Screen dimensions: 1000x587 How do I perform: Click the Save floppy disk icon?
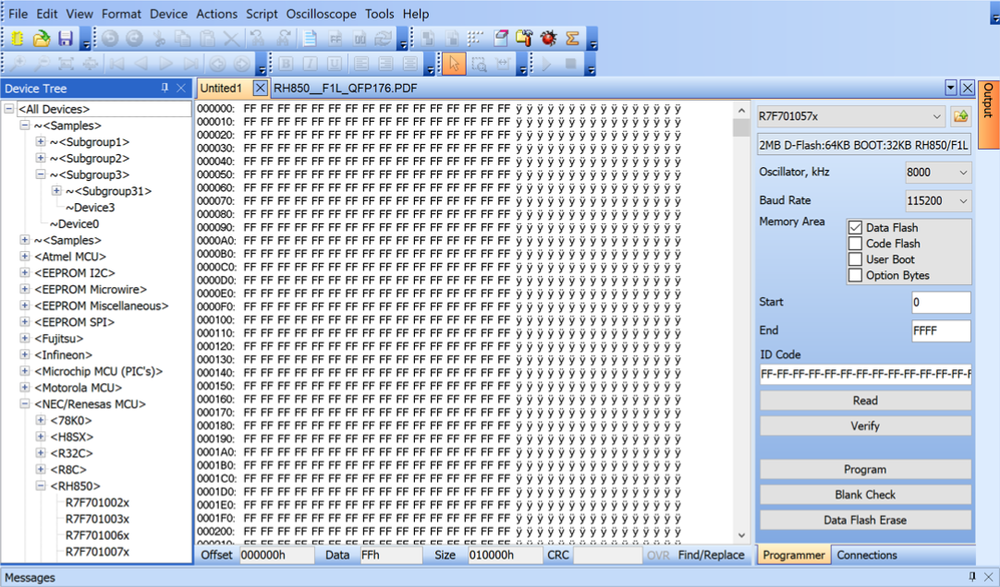[x=65, y=39]
